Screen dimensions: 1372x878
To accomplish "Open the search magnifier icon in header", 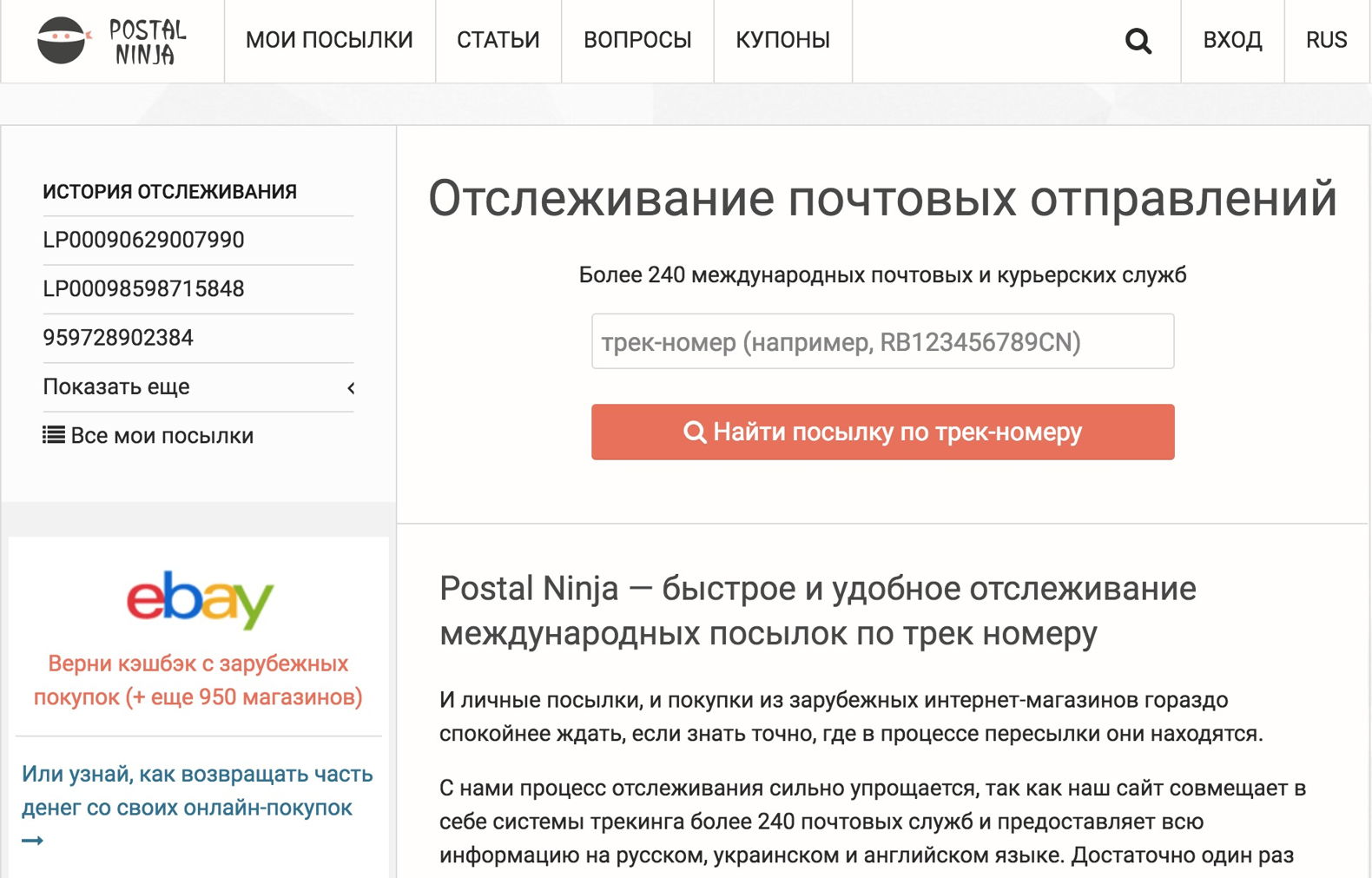I will pyautogui.click(x=1138, y=41).
